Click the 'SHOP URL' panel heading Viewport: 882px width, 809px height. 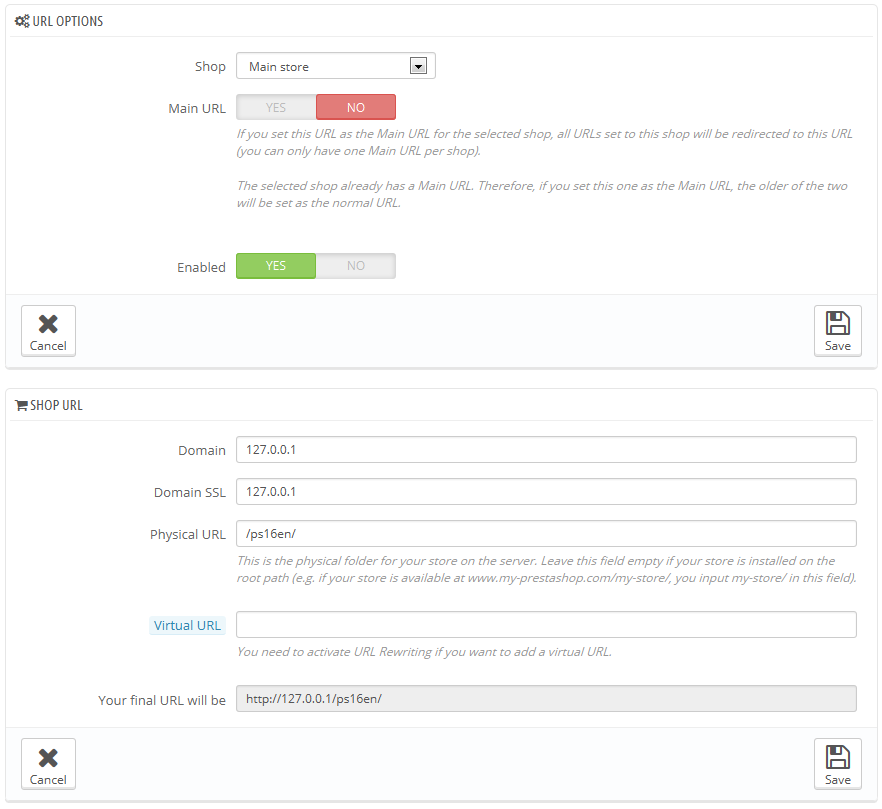(x=56, y=406)
